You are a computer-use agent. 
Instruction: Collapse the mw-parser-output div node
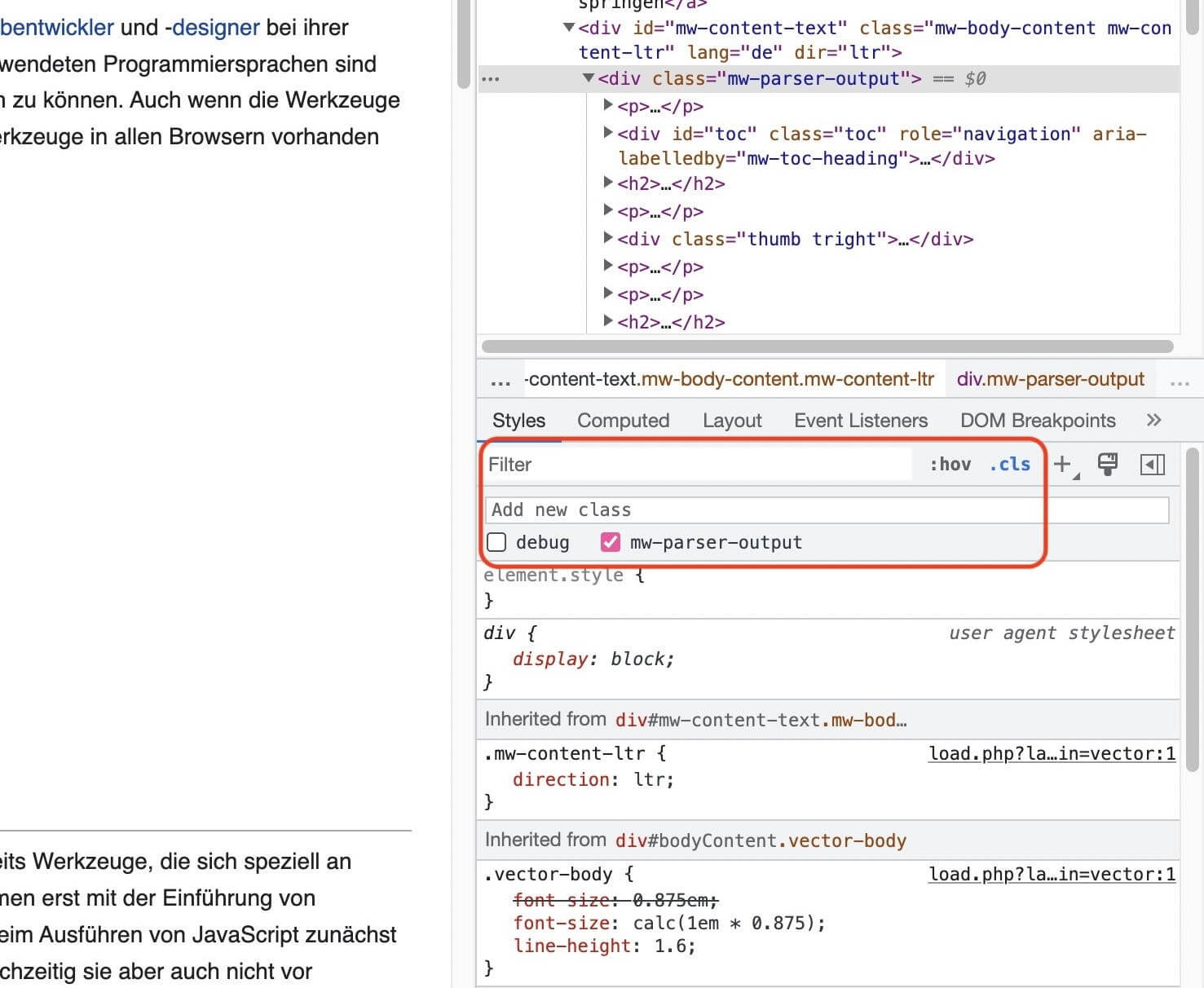[x=589, y=78]
